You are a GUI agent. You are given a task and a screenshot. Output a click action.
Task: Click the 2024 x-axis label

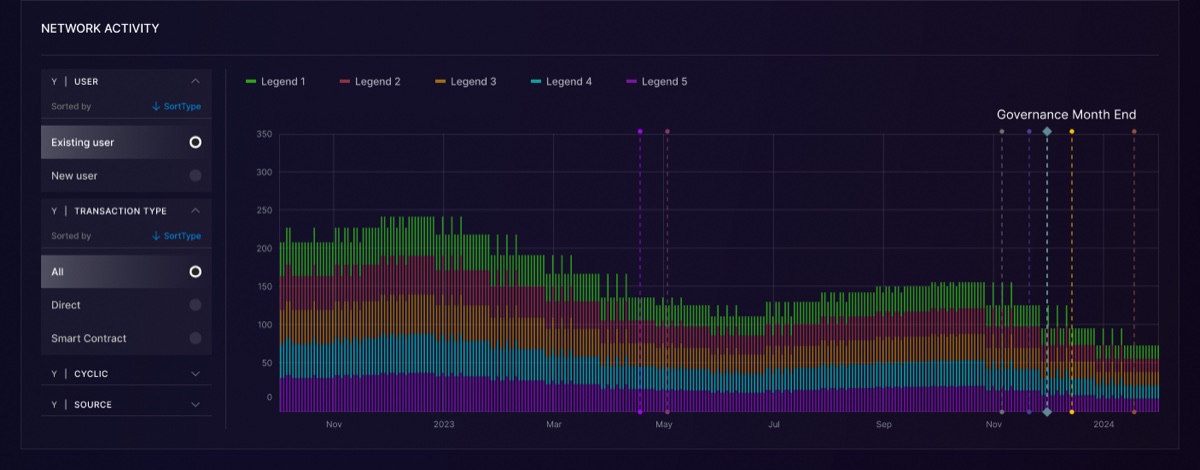(1104, 425)
